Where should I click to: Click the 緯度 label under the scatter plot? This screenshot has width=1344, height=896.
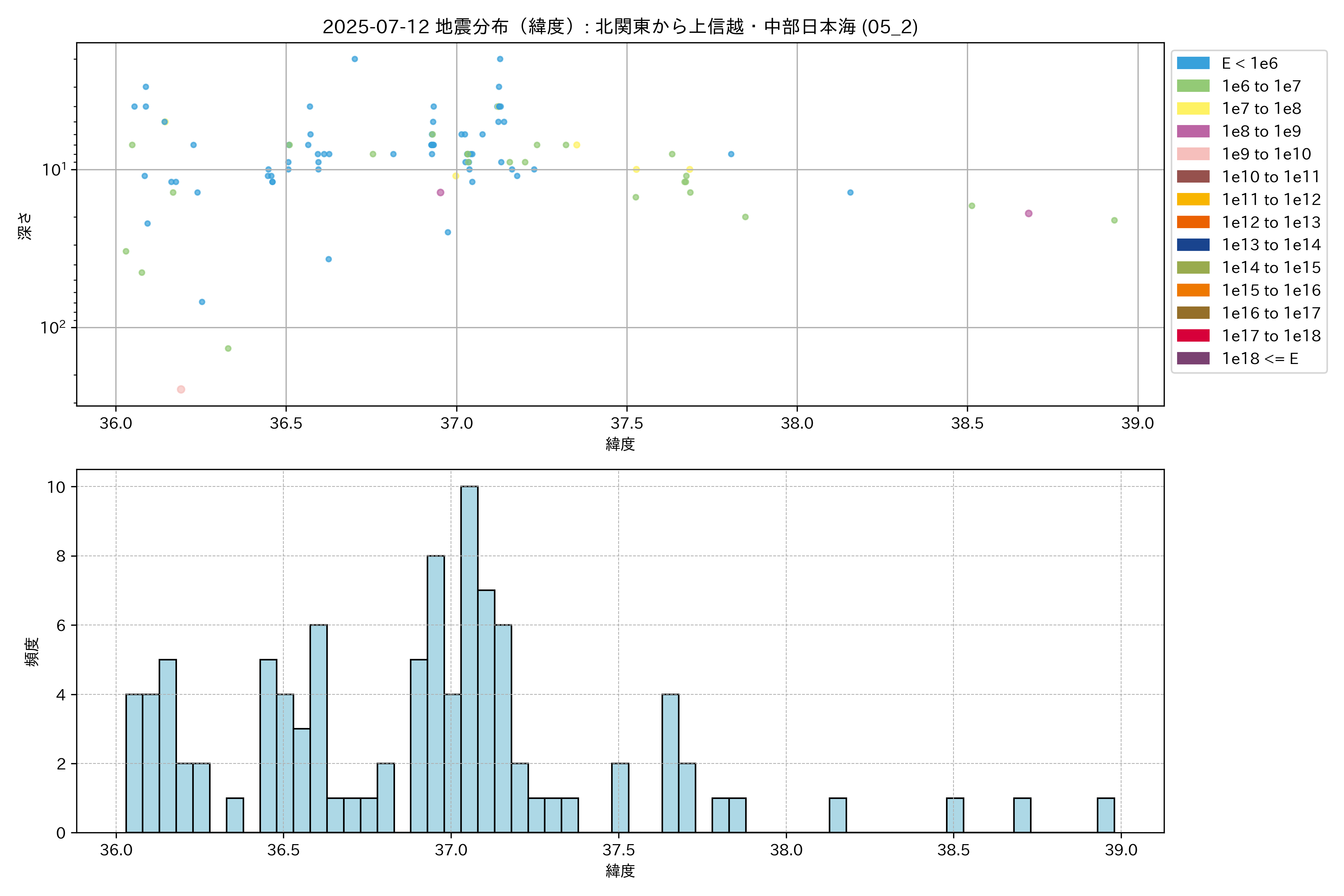pyautogui.click(x=620, y=444)
